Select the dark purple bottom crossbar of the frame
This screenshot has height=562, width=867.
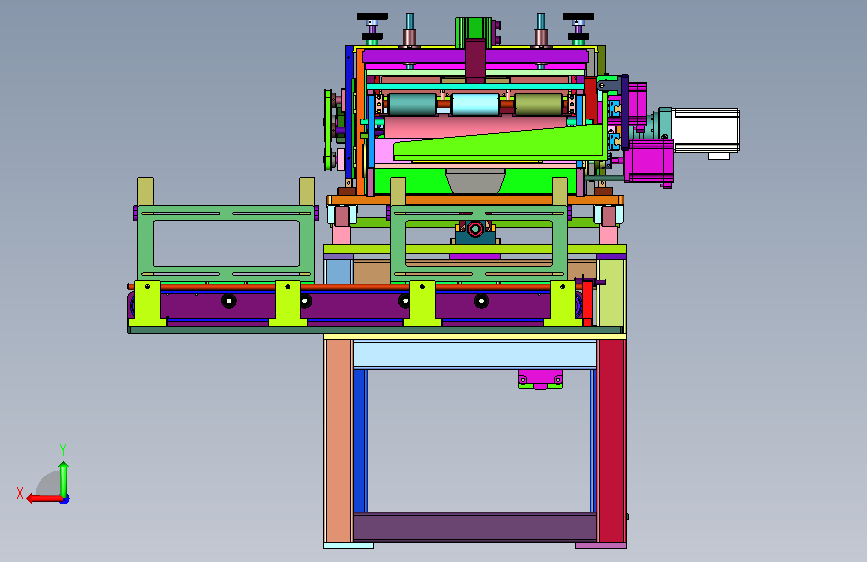pos(474,527)
